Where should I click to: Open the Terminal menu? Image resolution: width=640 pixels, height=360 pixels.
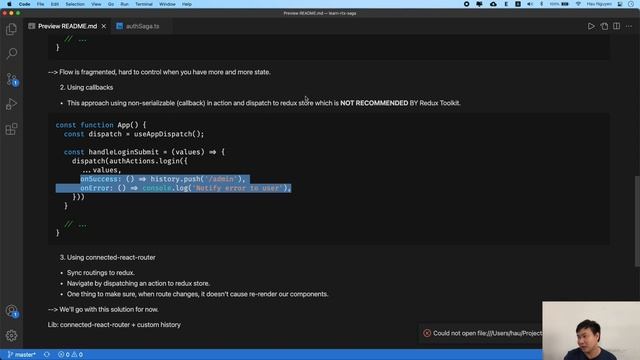click(144, 4)
